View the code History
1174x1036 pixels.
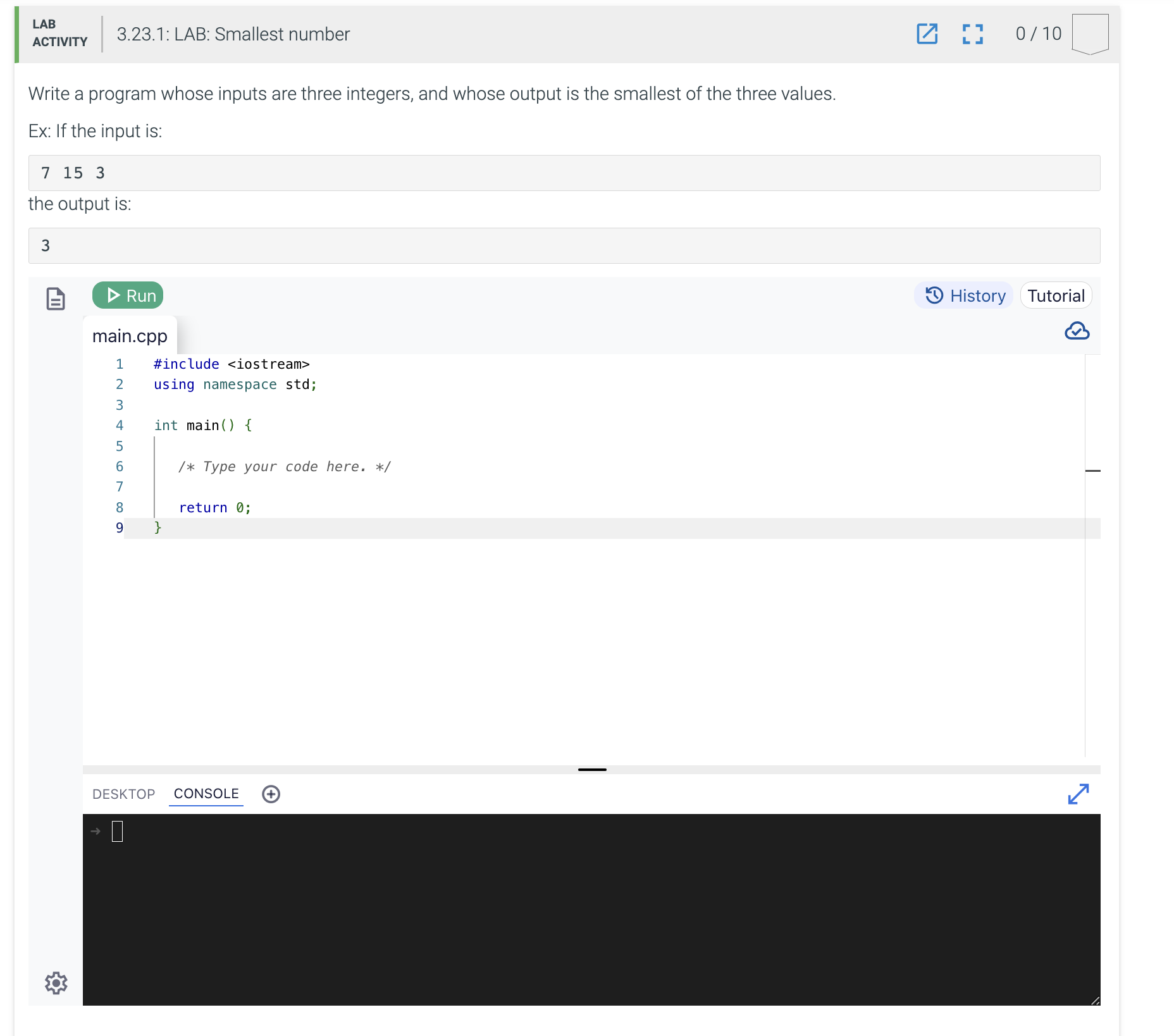tap(963, 295)
